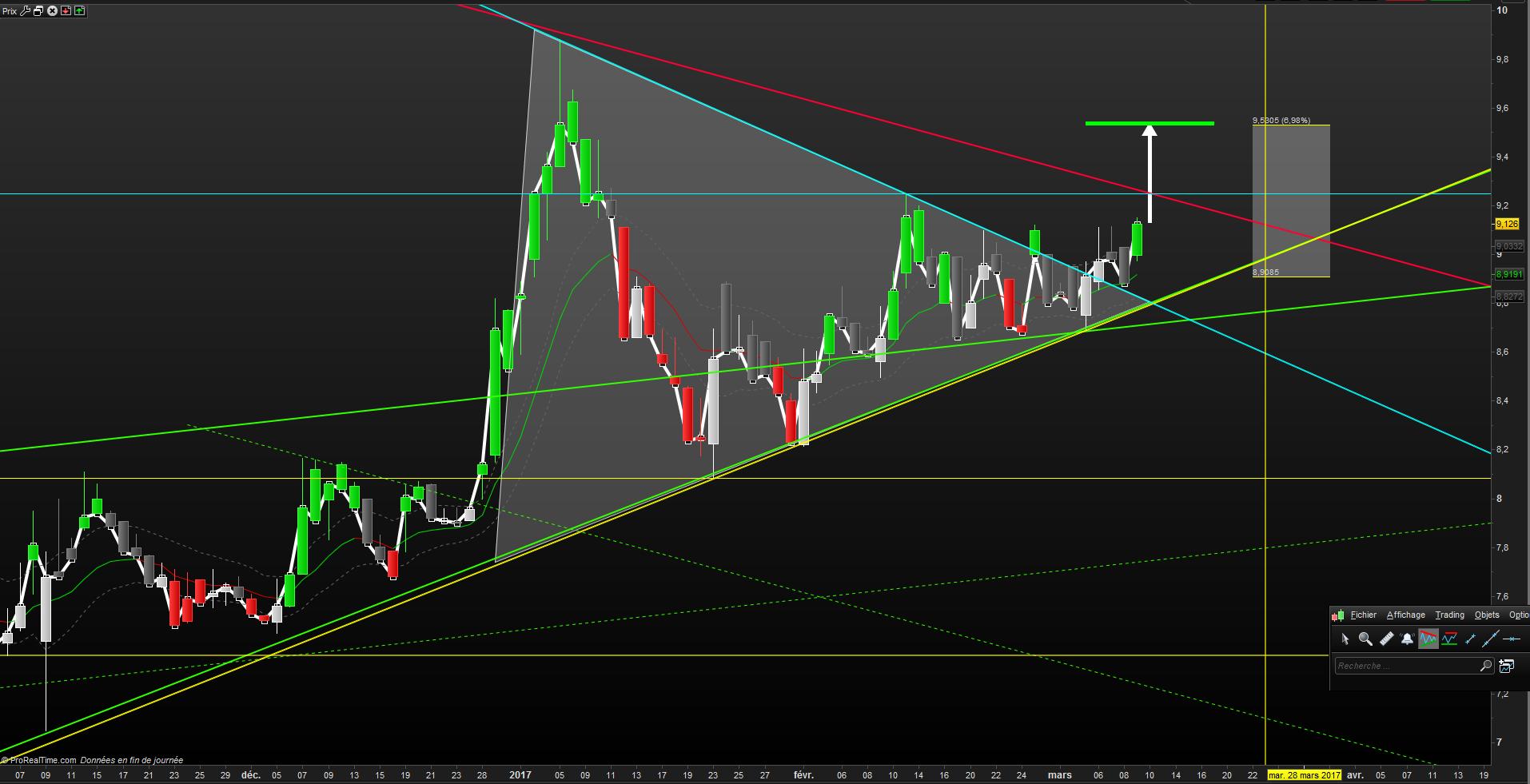
Task: Click the search magnifier in Recherche box
Action: pyautogui.click(x=1486, y=666)
